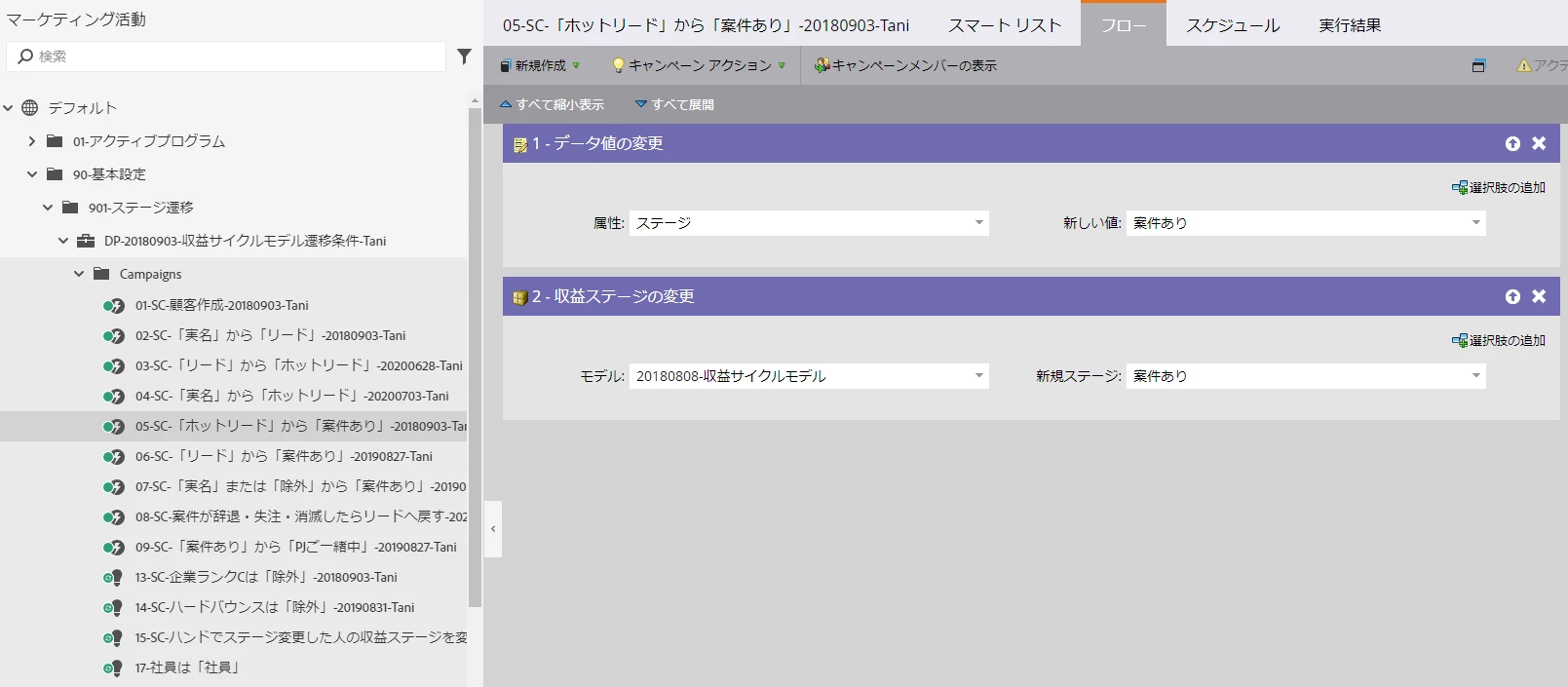Click the step header 2 - 収益ステージの変更

[x=1031, y=296]
